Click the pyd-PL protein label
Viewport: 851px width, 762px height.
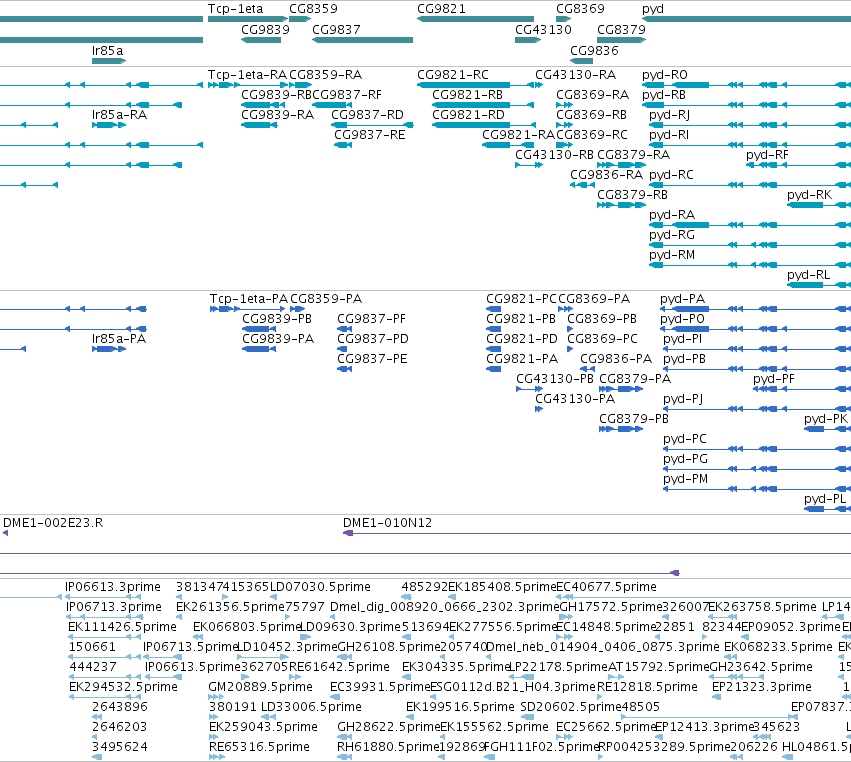click(x=825, y=499)
